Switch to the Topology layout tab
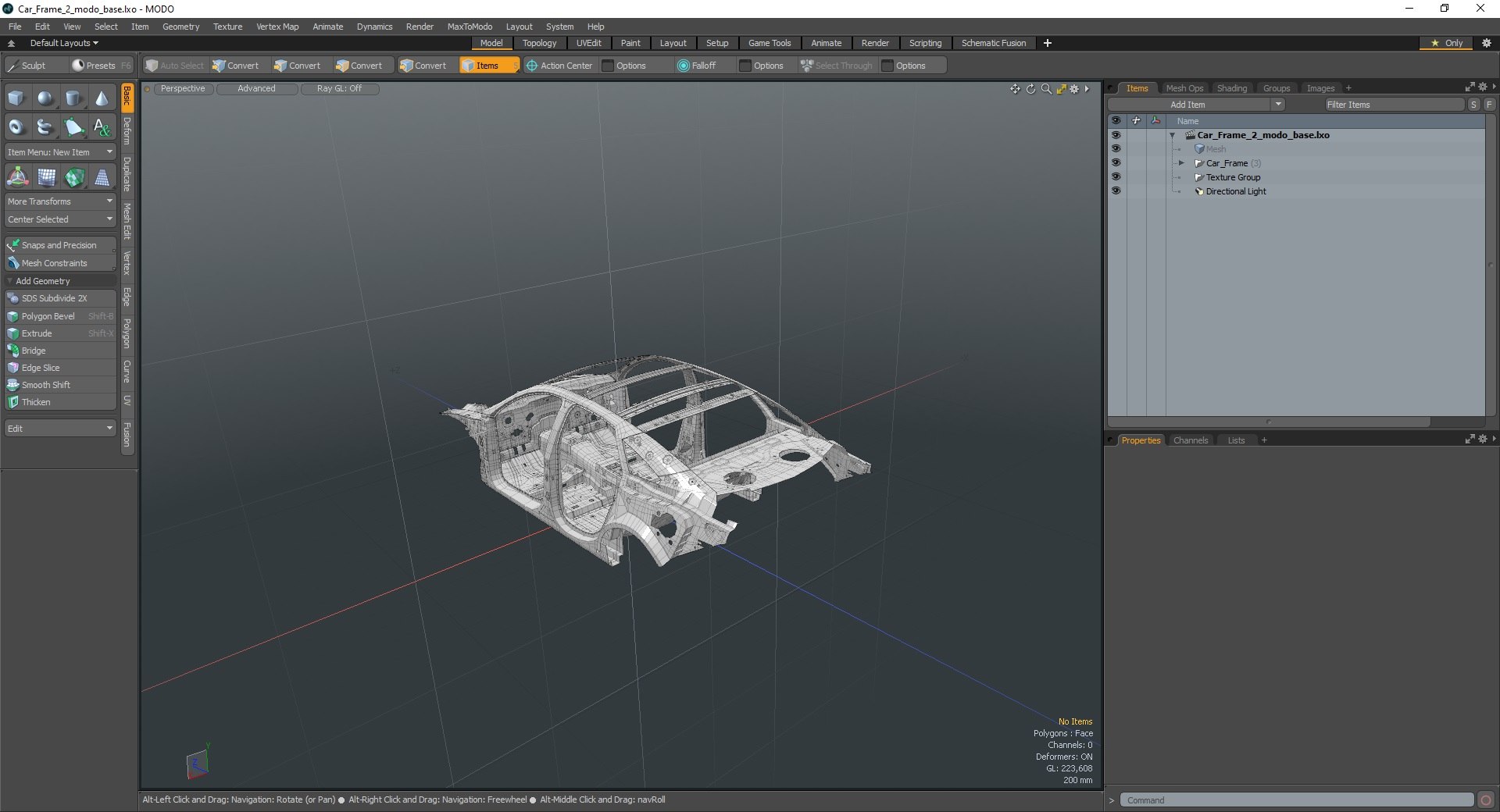This screenshot has width=1500, height=812. (539, 43)
